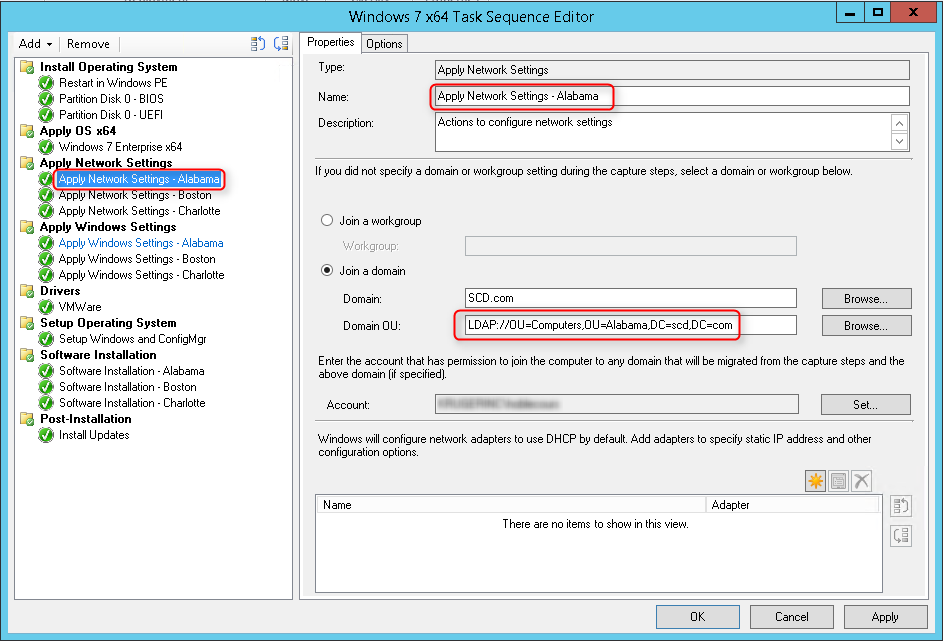943x641 pixels.
Task: Switch to the Properties tab
Action: [330, 43]
